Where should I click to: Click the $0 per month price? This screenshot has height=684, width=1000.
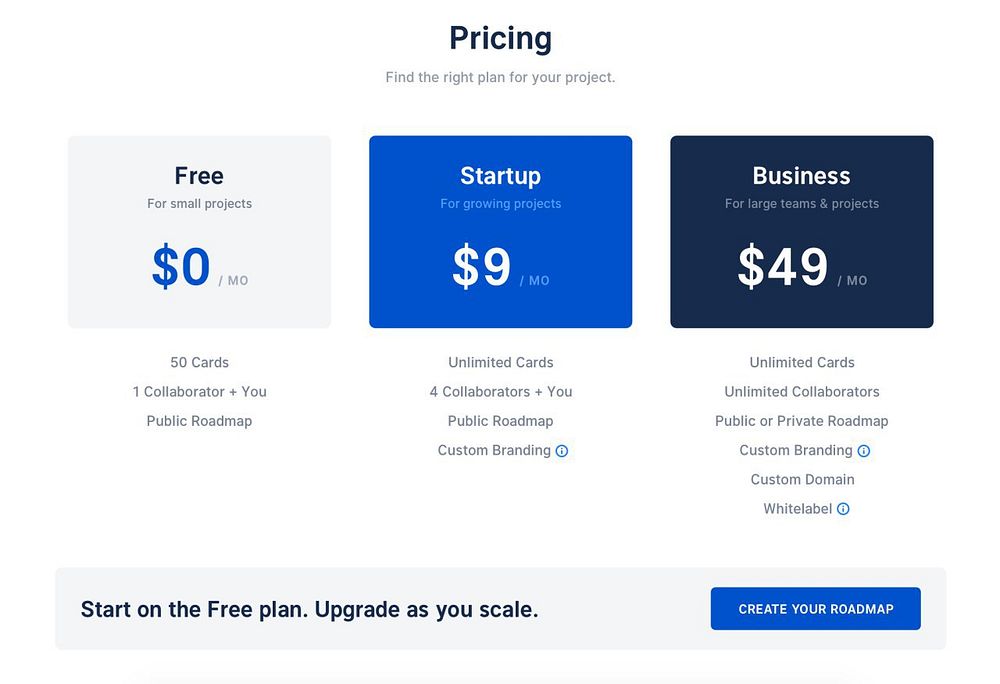[181, 268]
